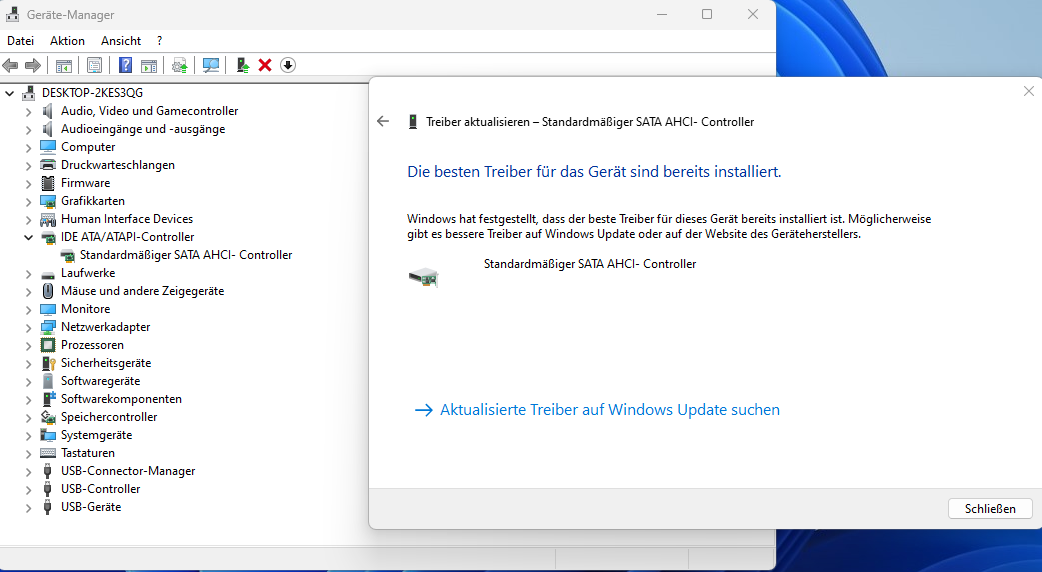
Task: Click the Mäuse und andere Zeigegeräte mouse icon
Action: tap(48, 291)
